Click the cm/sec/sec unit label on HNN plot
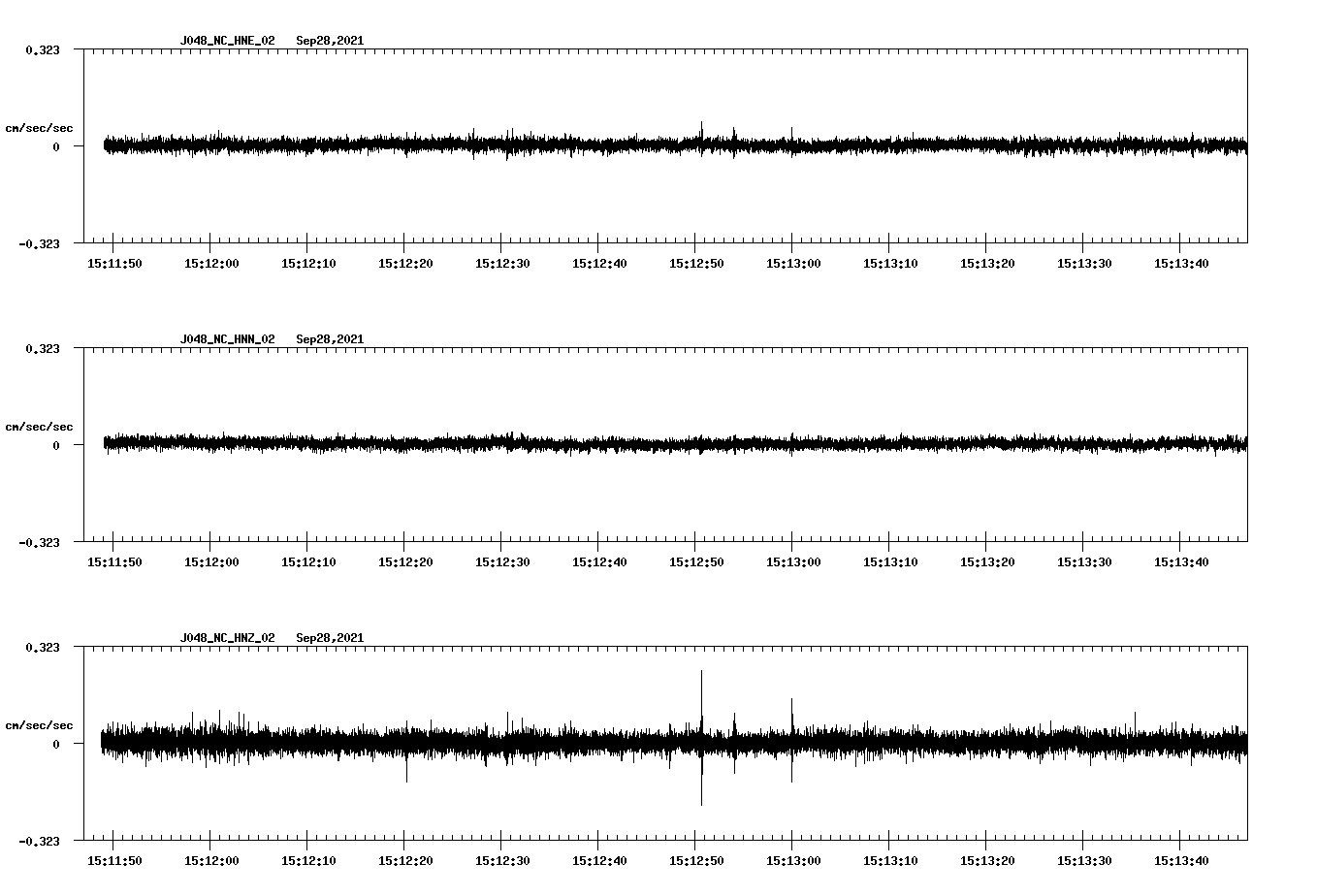 pyautogui.click(x=39, y=427)
